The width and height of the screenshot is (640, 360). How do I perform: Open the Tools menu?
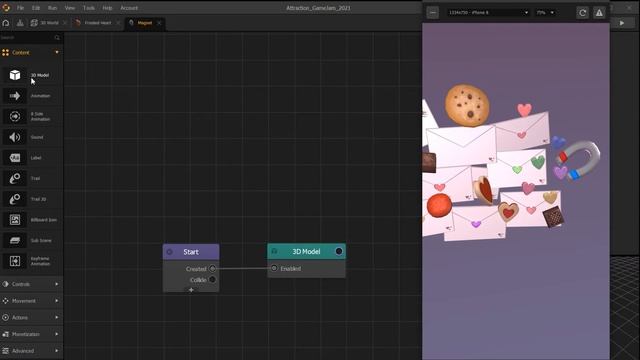[89, 8]
